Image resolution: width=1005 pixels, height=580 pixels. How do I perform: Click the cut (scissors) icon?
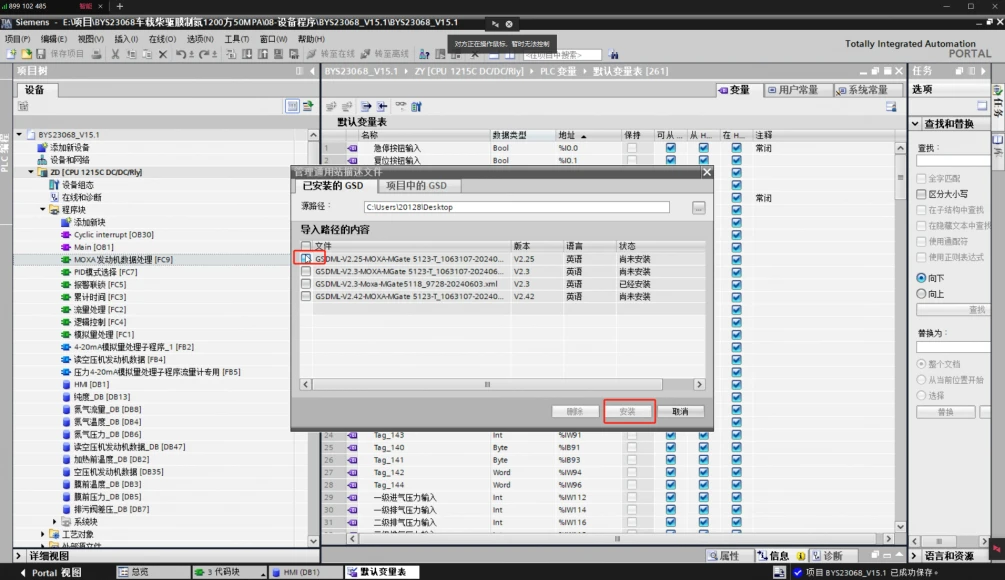click(115, 54)
